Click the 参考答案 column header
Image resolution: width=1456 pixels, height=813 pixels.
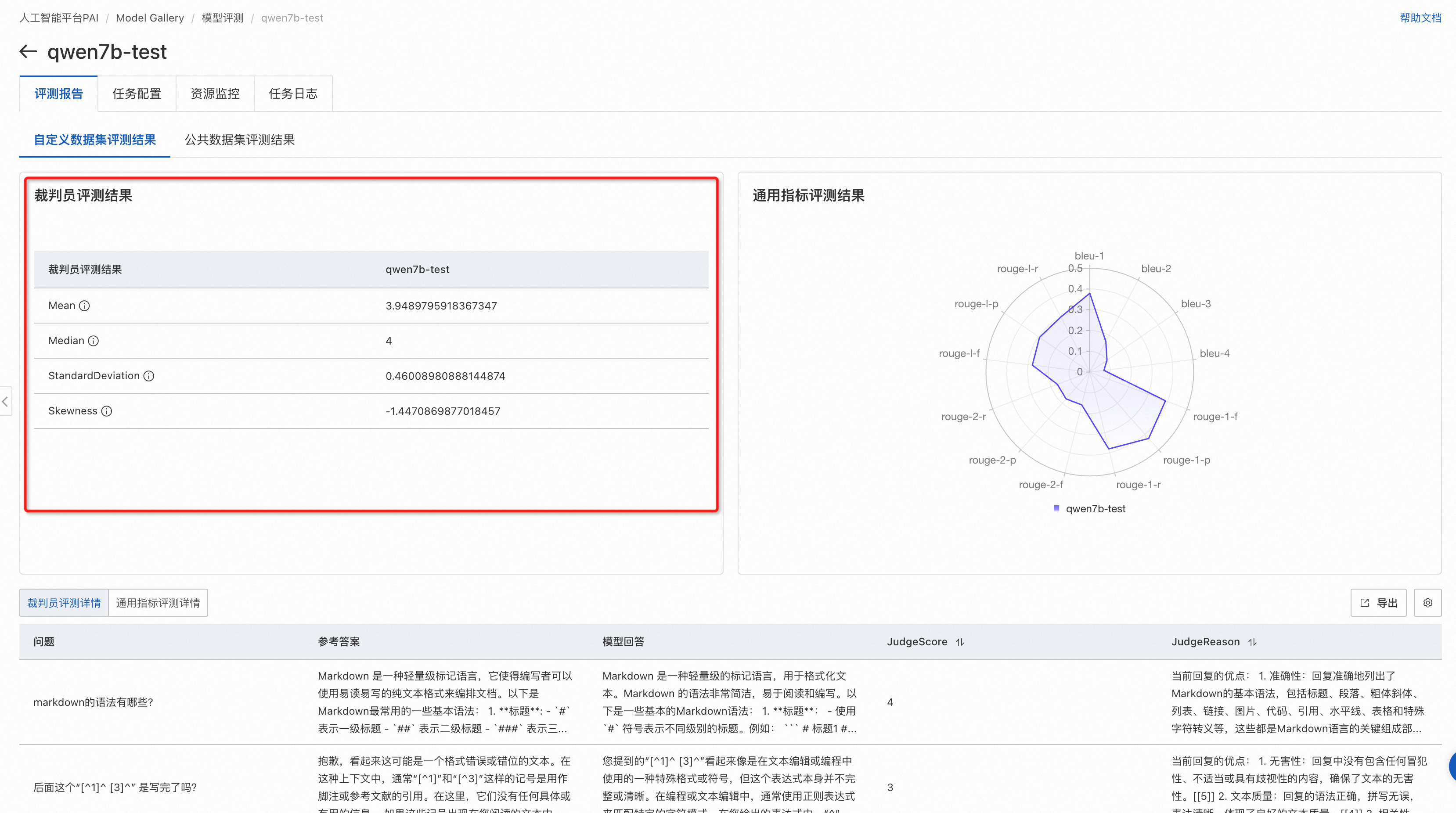[339, 642]
